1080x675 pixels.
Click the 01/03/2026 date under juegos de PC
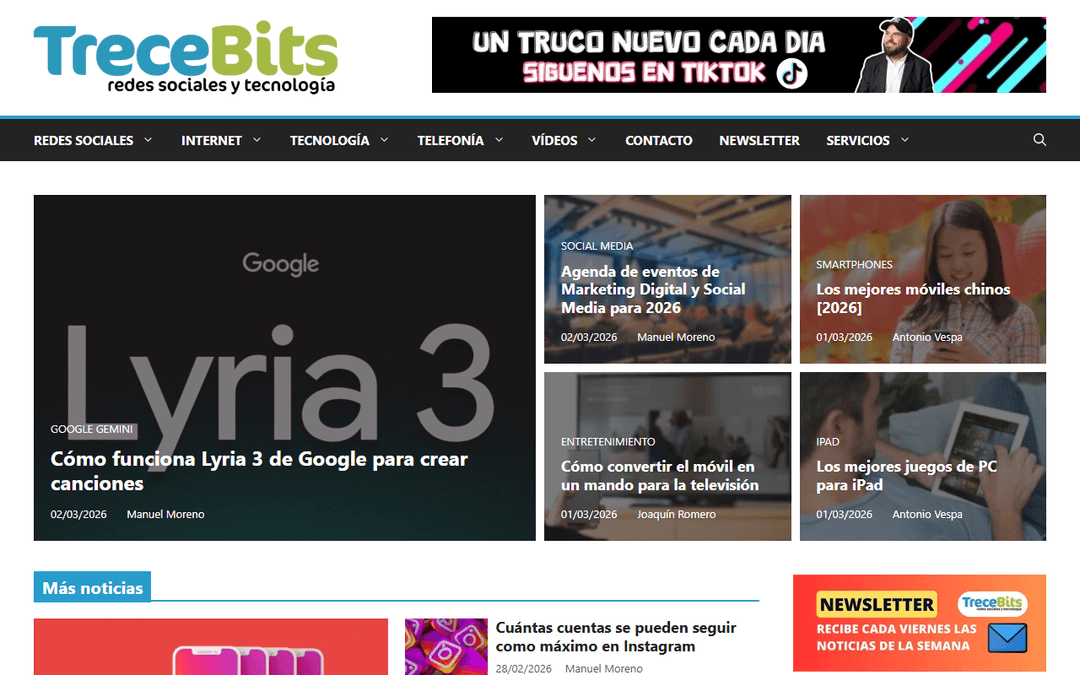(844, 514)
